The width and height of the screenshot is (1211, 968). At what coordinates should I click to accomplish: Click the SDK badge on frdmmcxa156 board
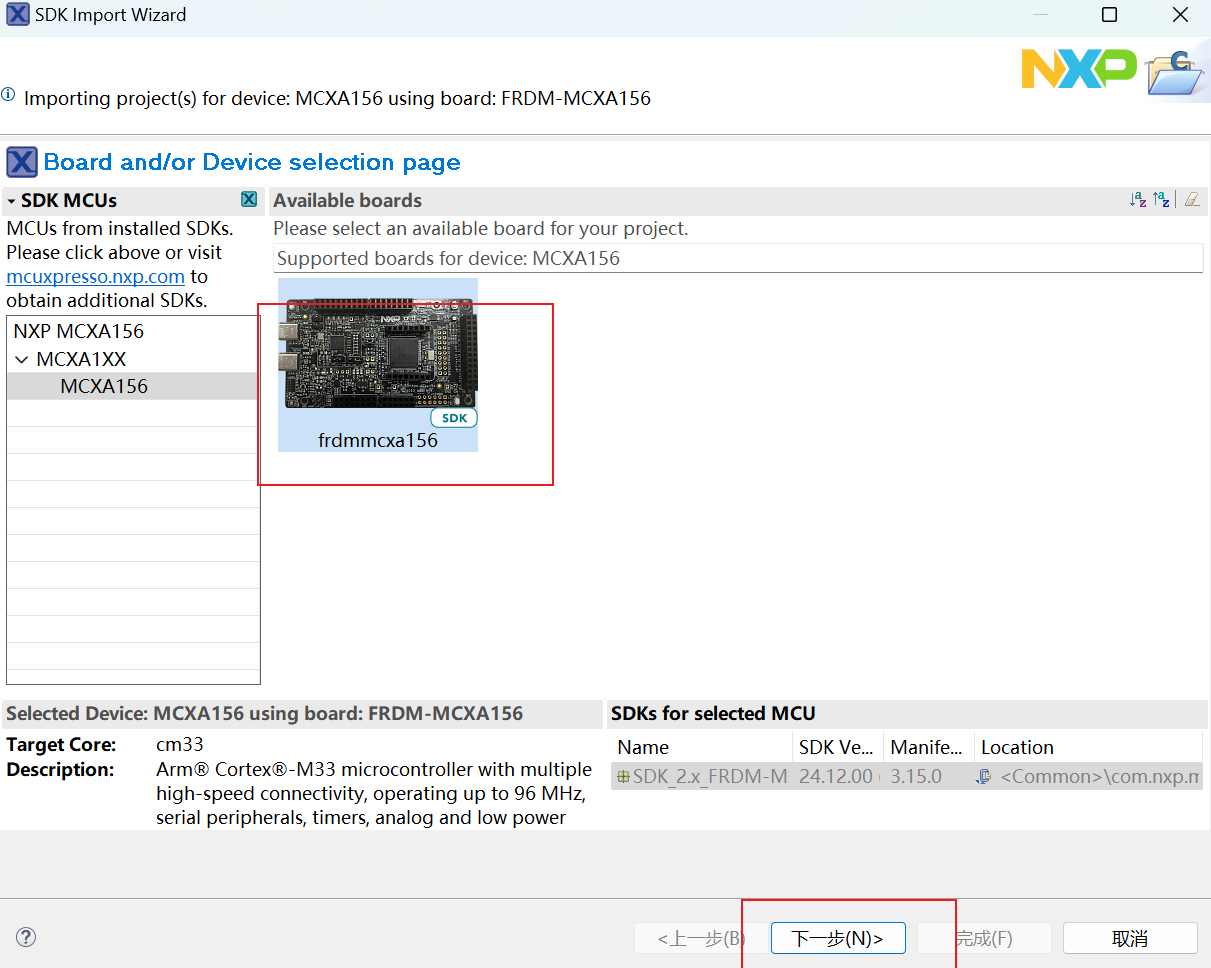tap(454, 418)
